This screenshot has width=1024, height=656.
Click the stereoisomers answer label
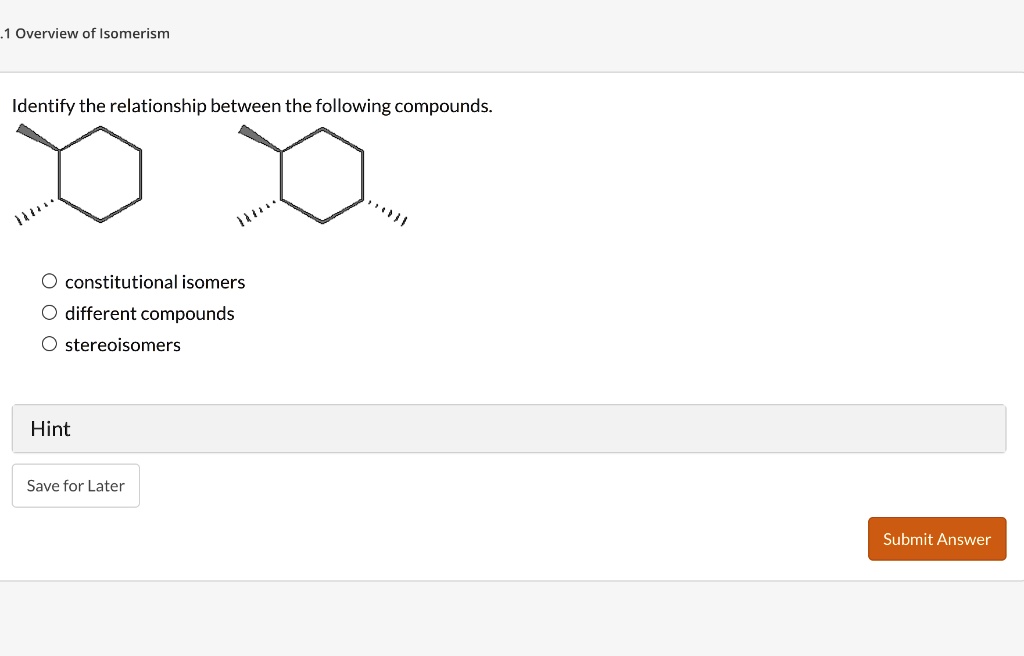[x=122, y=344]
